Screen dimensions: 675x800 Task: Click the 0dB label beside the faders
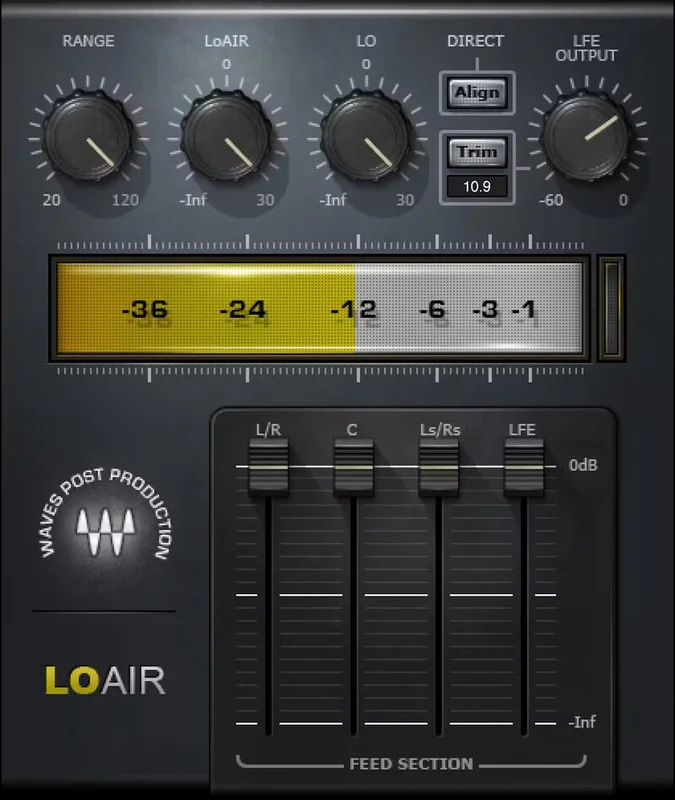[583, 465]
